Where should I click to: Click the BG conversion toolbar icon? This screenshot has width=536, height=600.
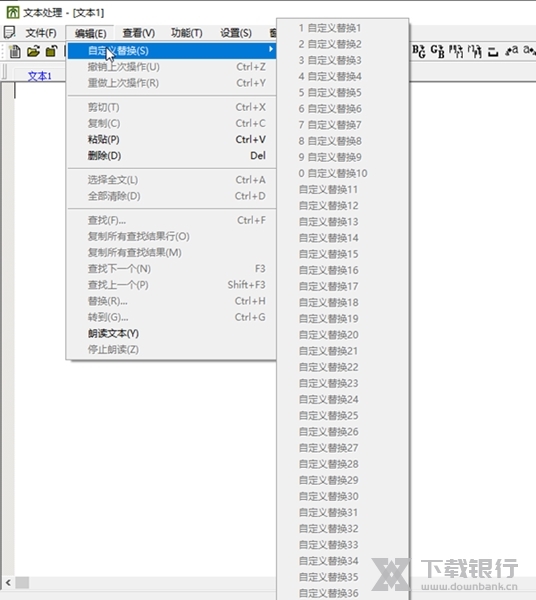[x=419, y=51]
